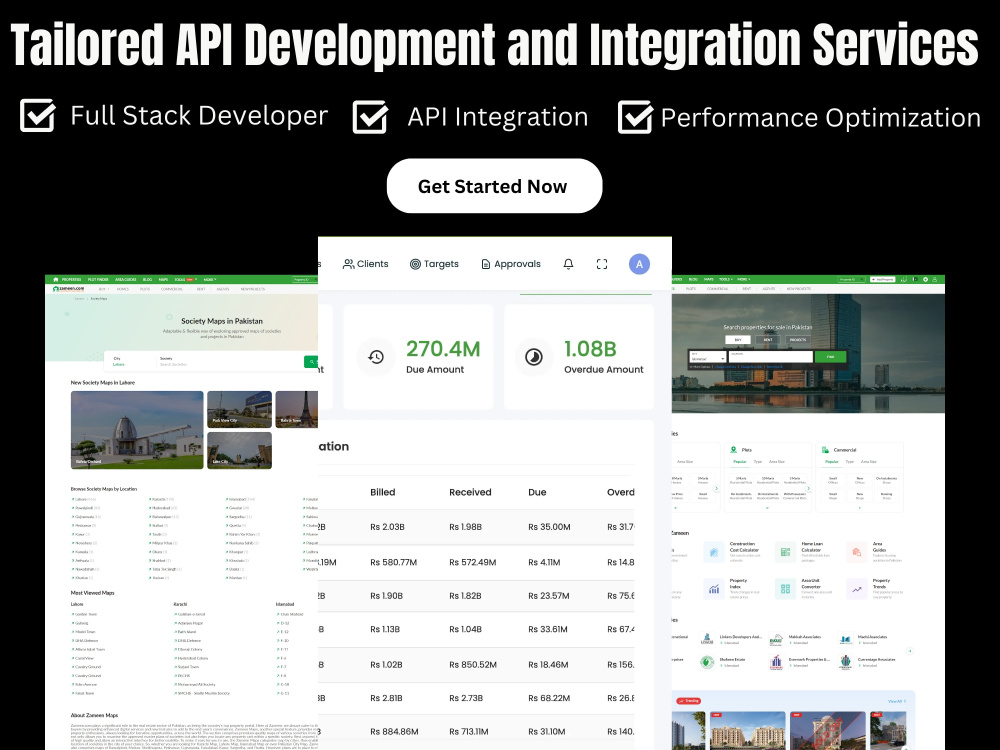Image resolution: width=1000 pixels, height=750 pixels.
Task: Tick the Full Stack Developer checkbox
Action: 37,115
